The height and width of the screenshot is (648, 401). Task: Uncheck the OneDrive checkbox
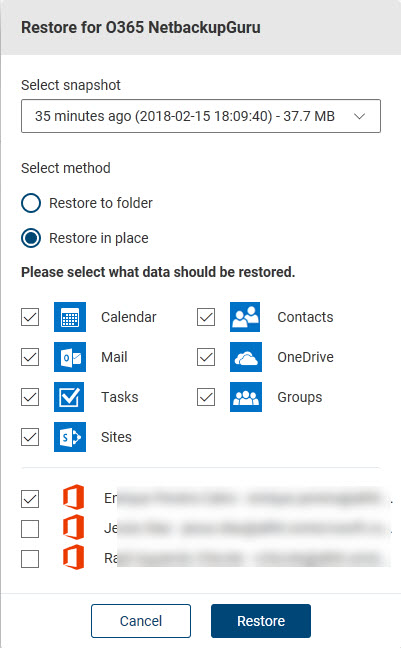(206, 357)
